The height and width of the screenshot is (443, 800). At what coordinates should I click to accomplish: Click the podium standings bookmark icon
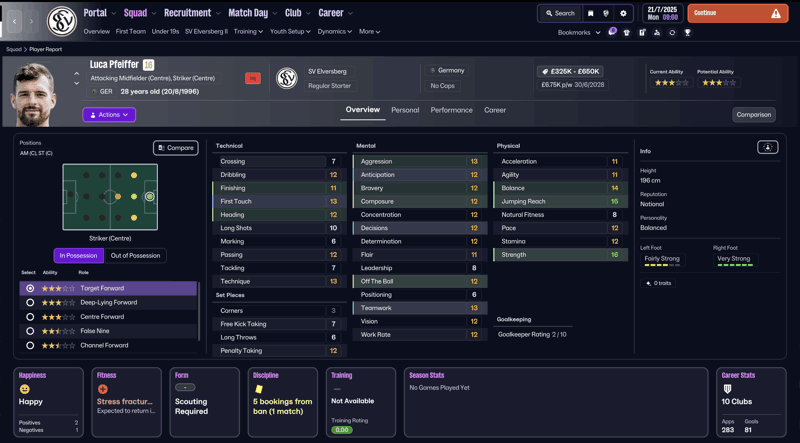[x=657, y=33]
